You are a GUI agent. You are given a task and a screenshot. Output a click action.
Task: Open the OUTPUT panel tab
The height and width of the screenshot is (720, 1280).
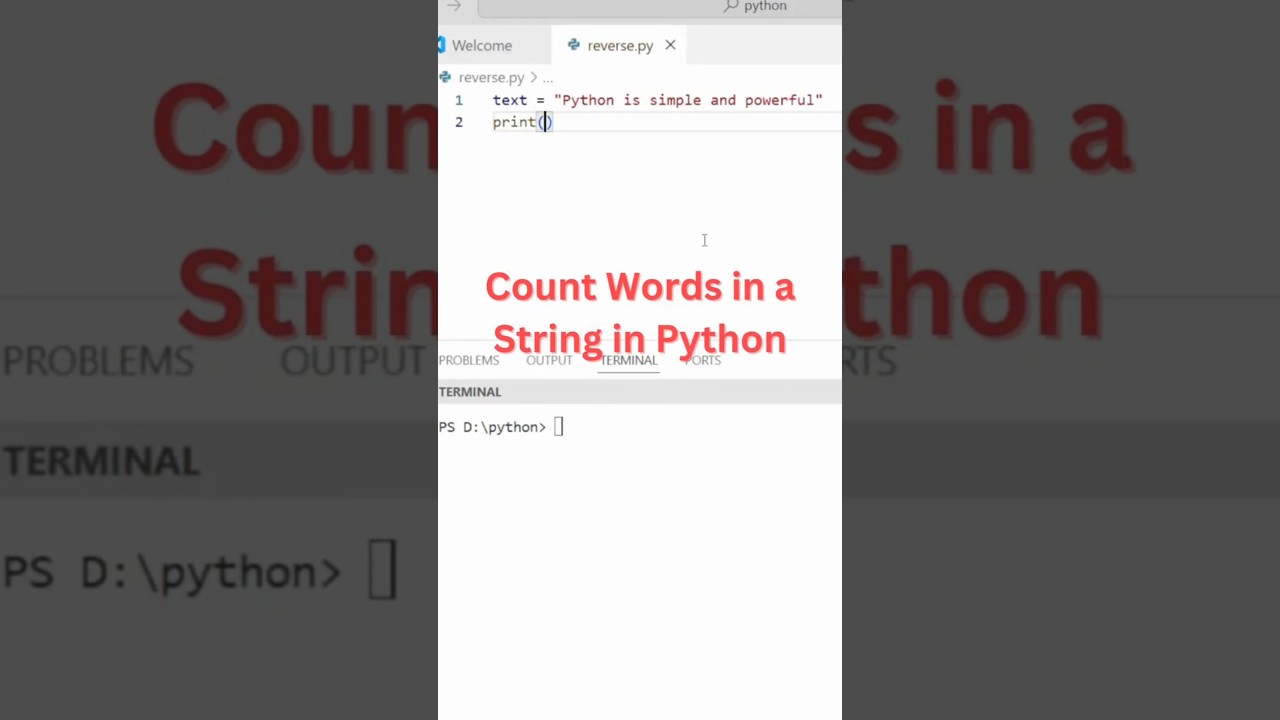[549, 360]
